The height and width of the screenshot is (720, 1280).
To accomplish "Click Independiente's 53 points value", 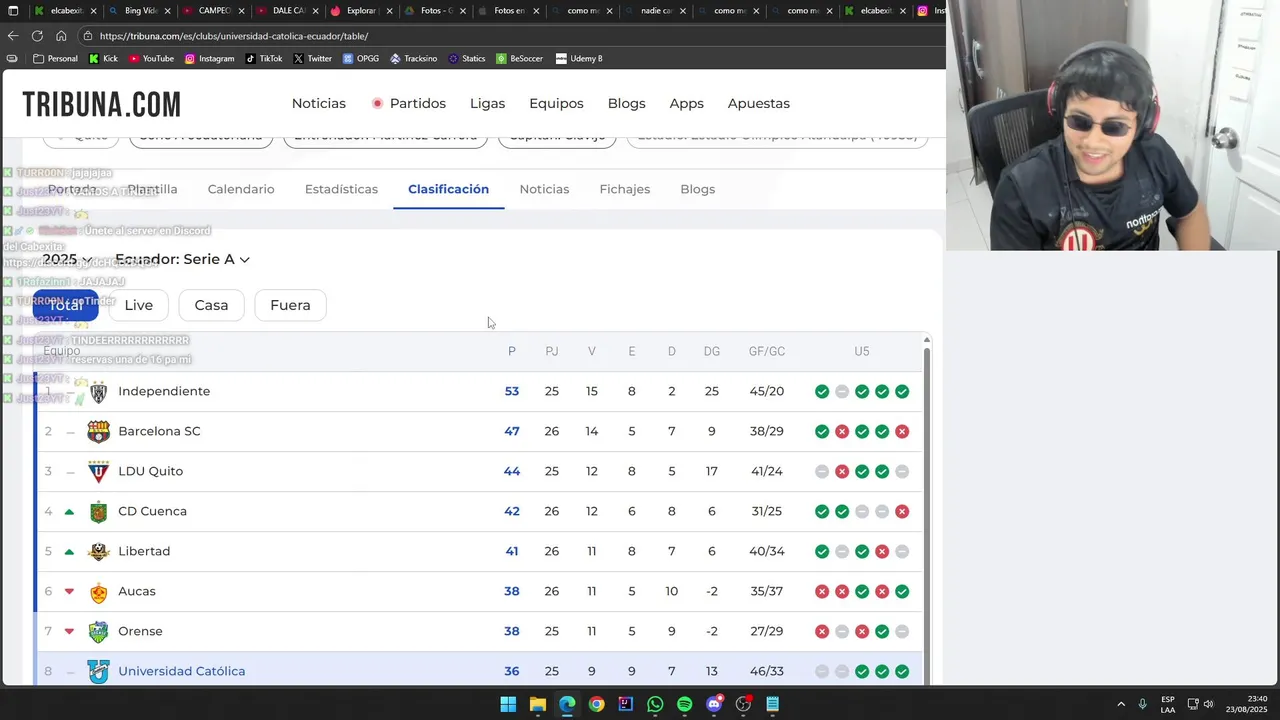I will (x=512, y=391).
